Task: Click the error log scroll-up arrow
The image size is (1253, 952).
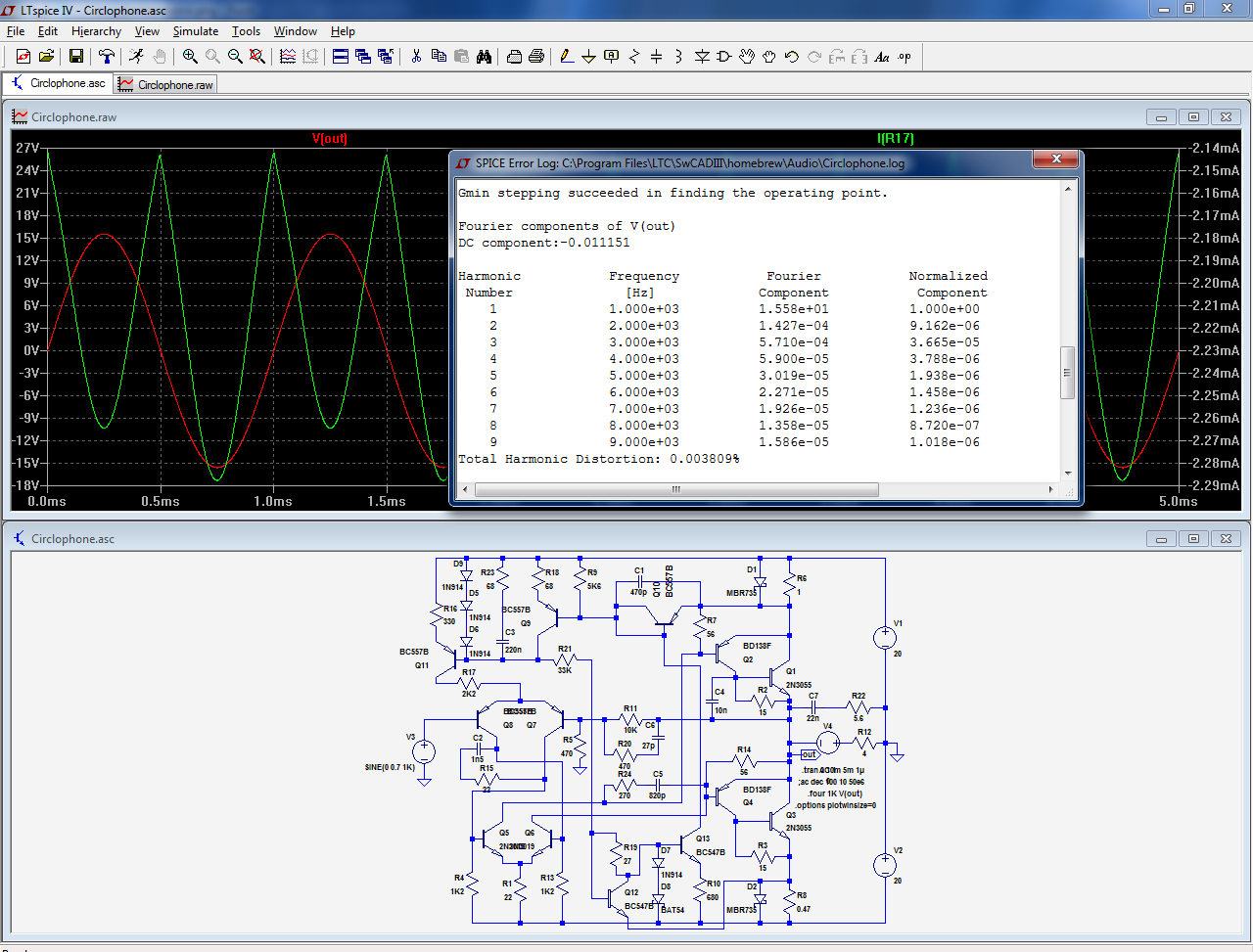Action: 1067,189
